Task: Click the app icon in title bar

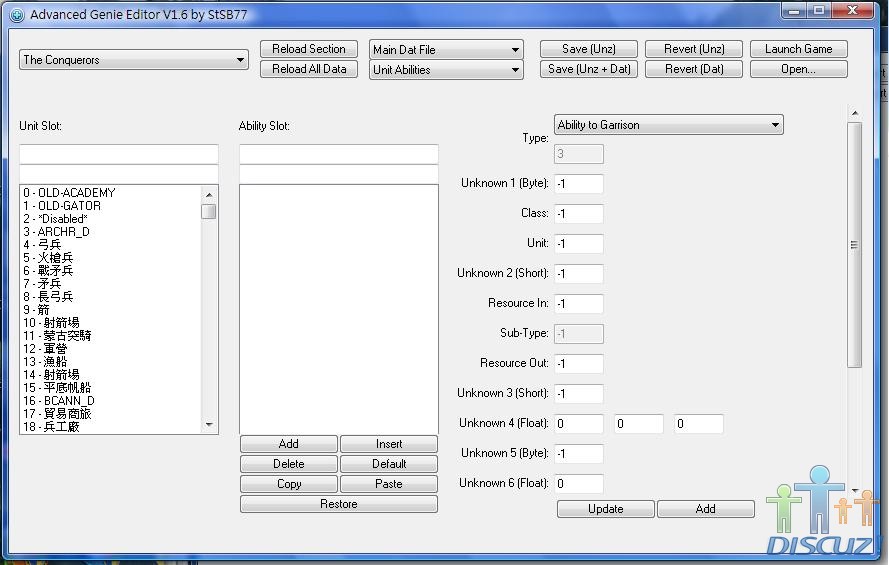Action: (x=16, y=15)
